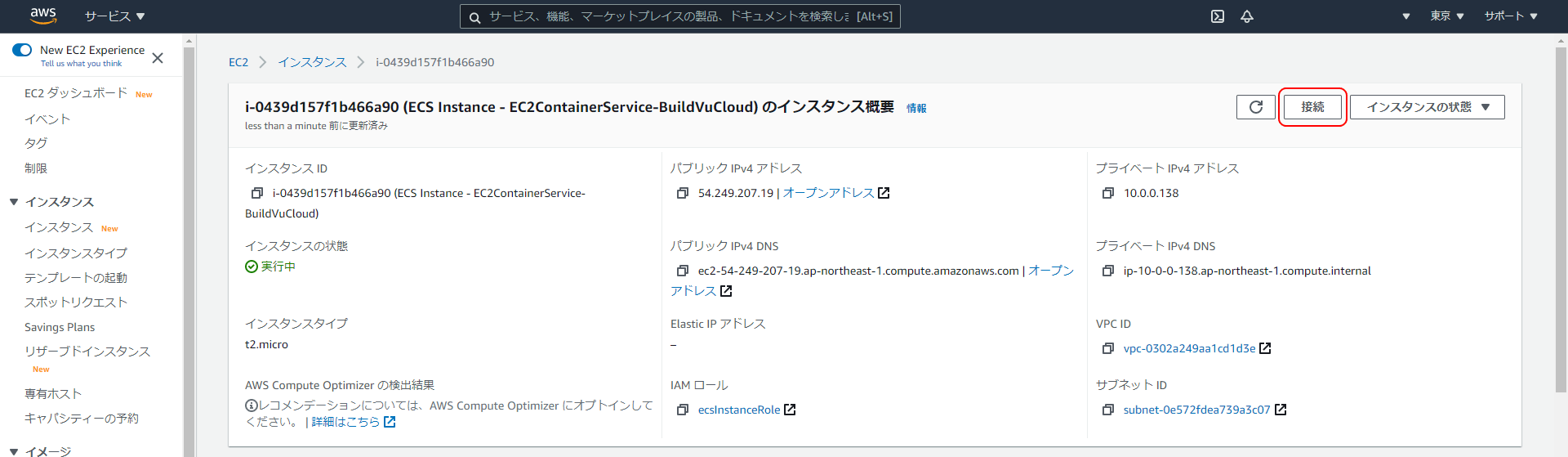Copy the subnet ID value
Viewport: 1568px width, 457px height.
(x=1108, y=410)
